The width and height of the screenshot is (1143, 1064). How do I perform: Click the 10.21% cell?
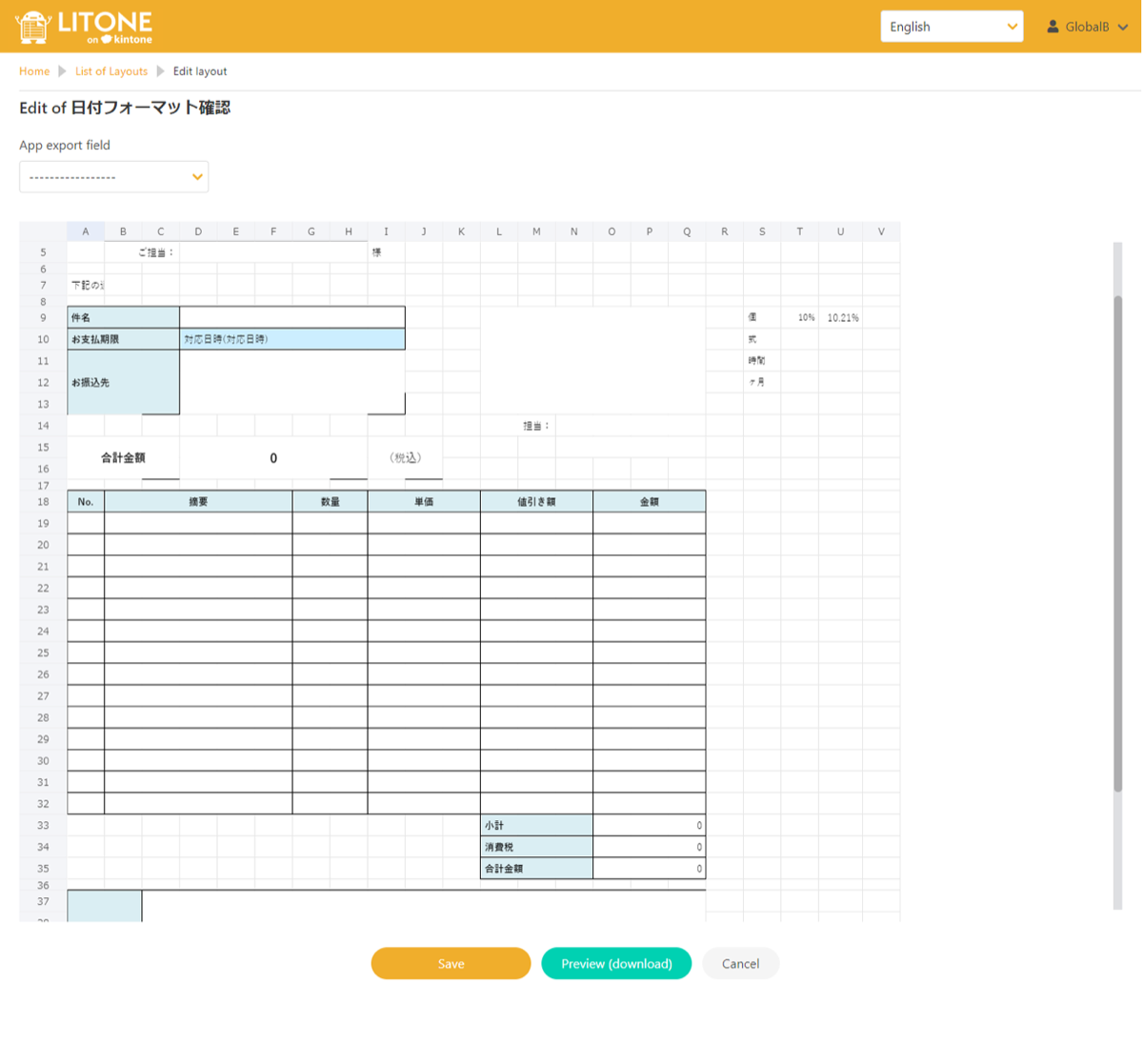point(841,317)
